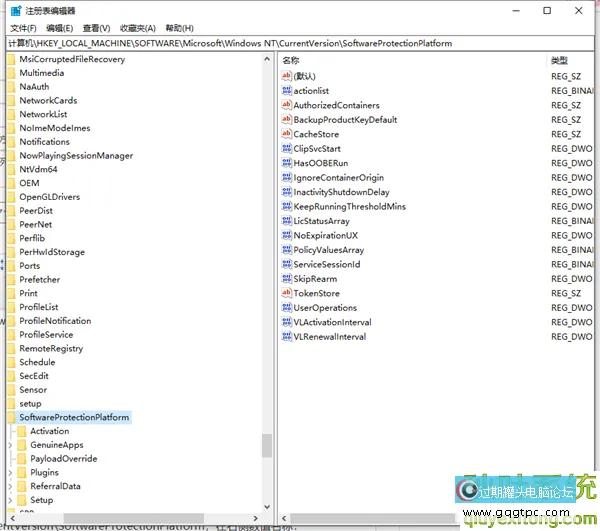This screenshot has height=531, width=600.
Task: Expand the GenuineApps subkey
Action: click(x=10, y=445)
